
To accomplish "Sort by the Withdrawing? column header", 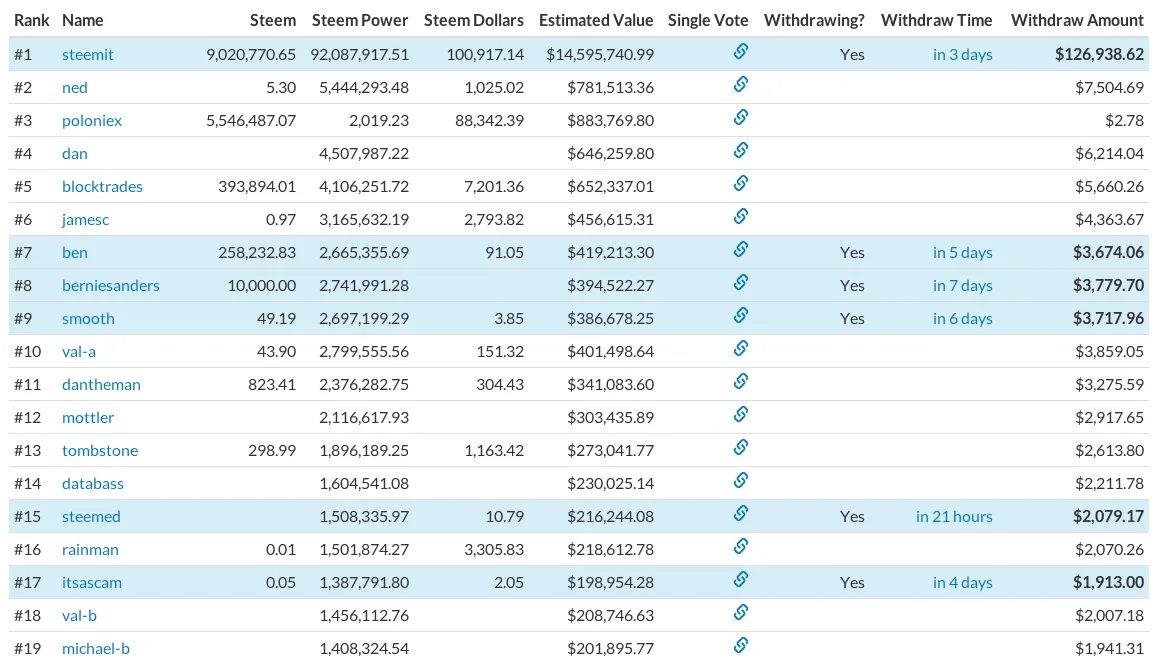I will tap(814, 20).
